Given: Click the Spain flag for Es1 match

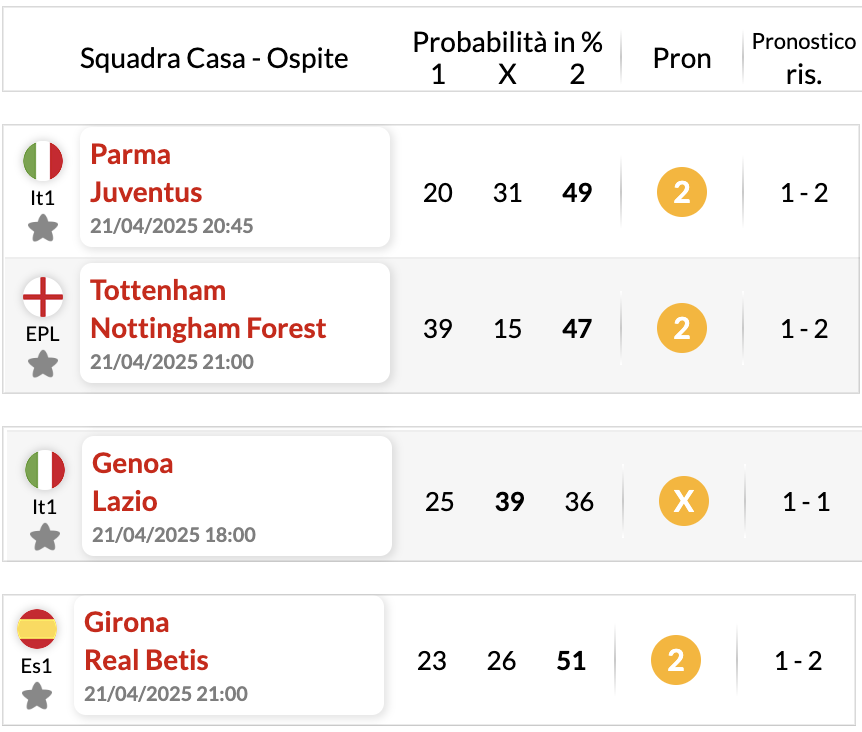Looking at the screenshot, I should (x=37, y=629).
